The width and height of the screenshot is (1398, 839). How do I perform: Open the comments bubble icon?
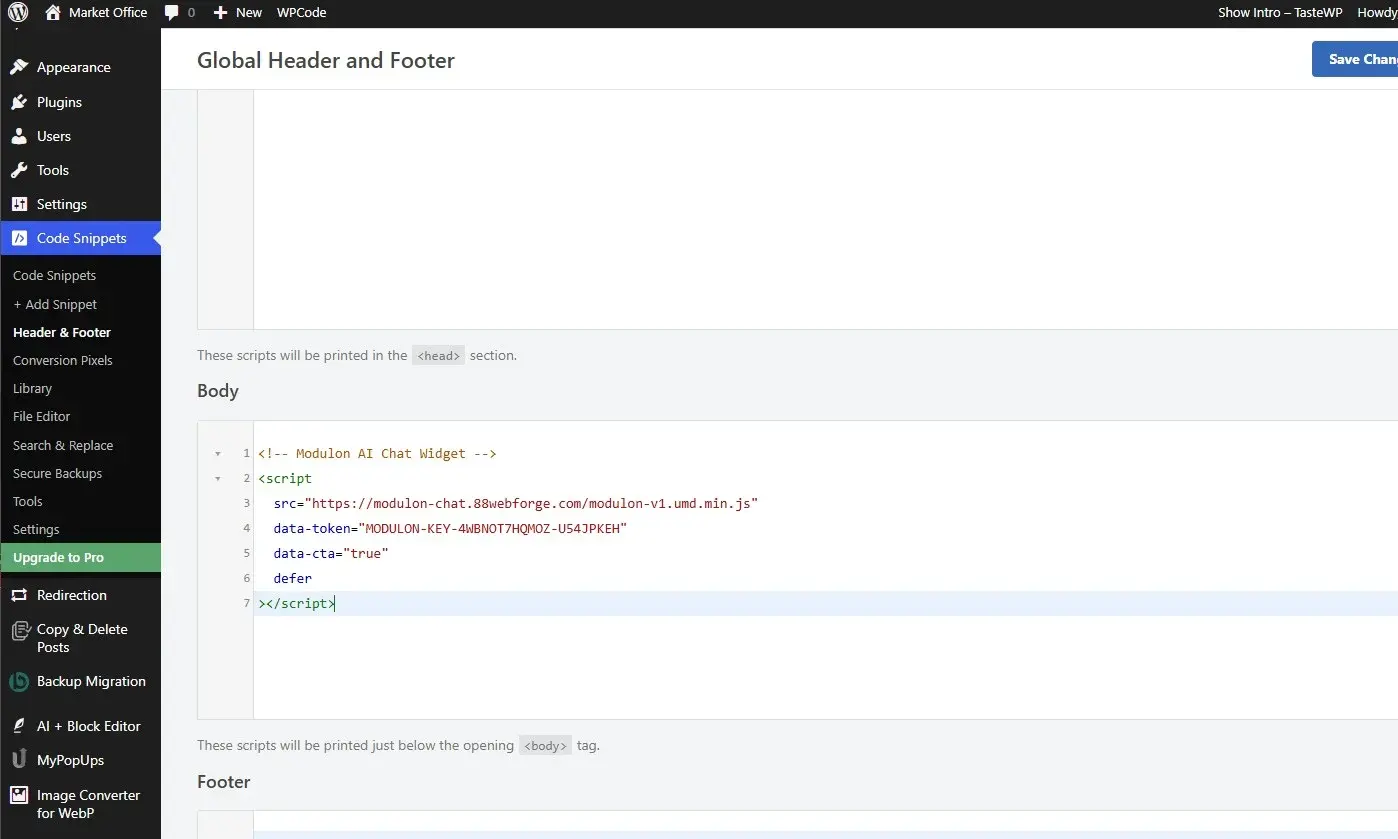(x=172, y=13)
